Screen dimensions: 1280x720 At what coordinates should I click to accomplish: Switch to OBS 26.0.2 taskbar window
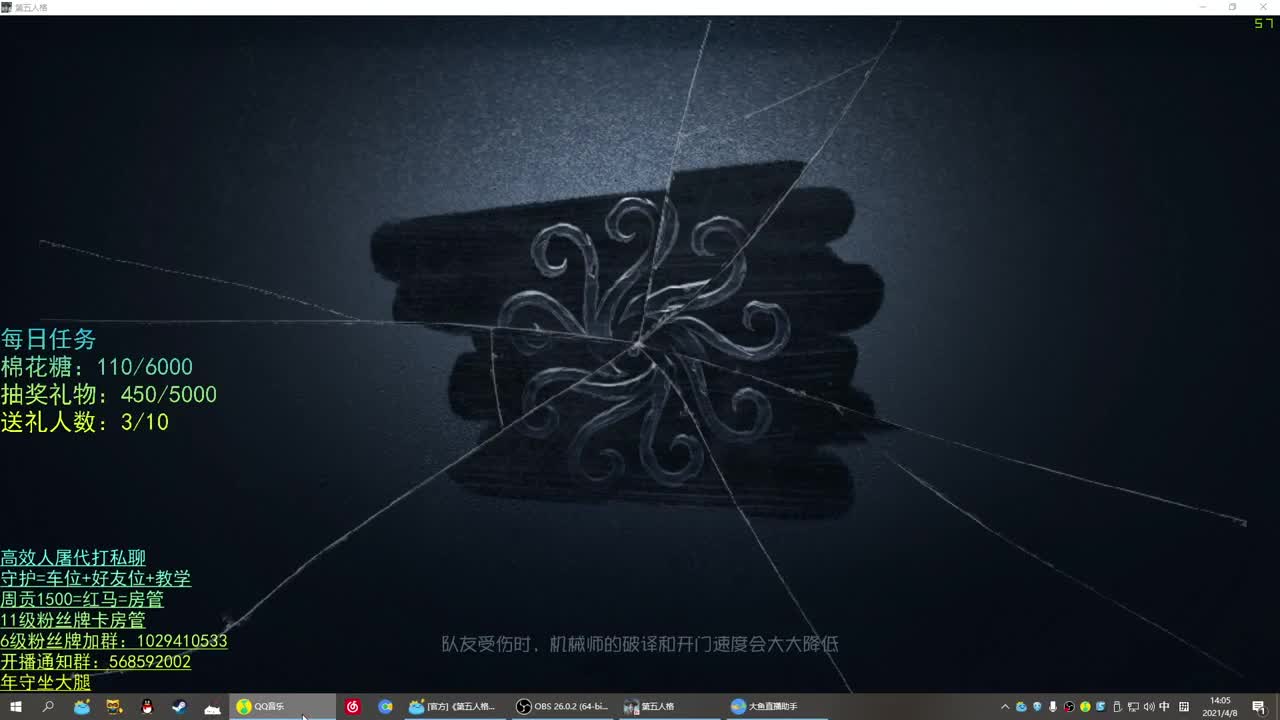[563, 707]
